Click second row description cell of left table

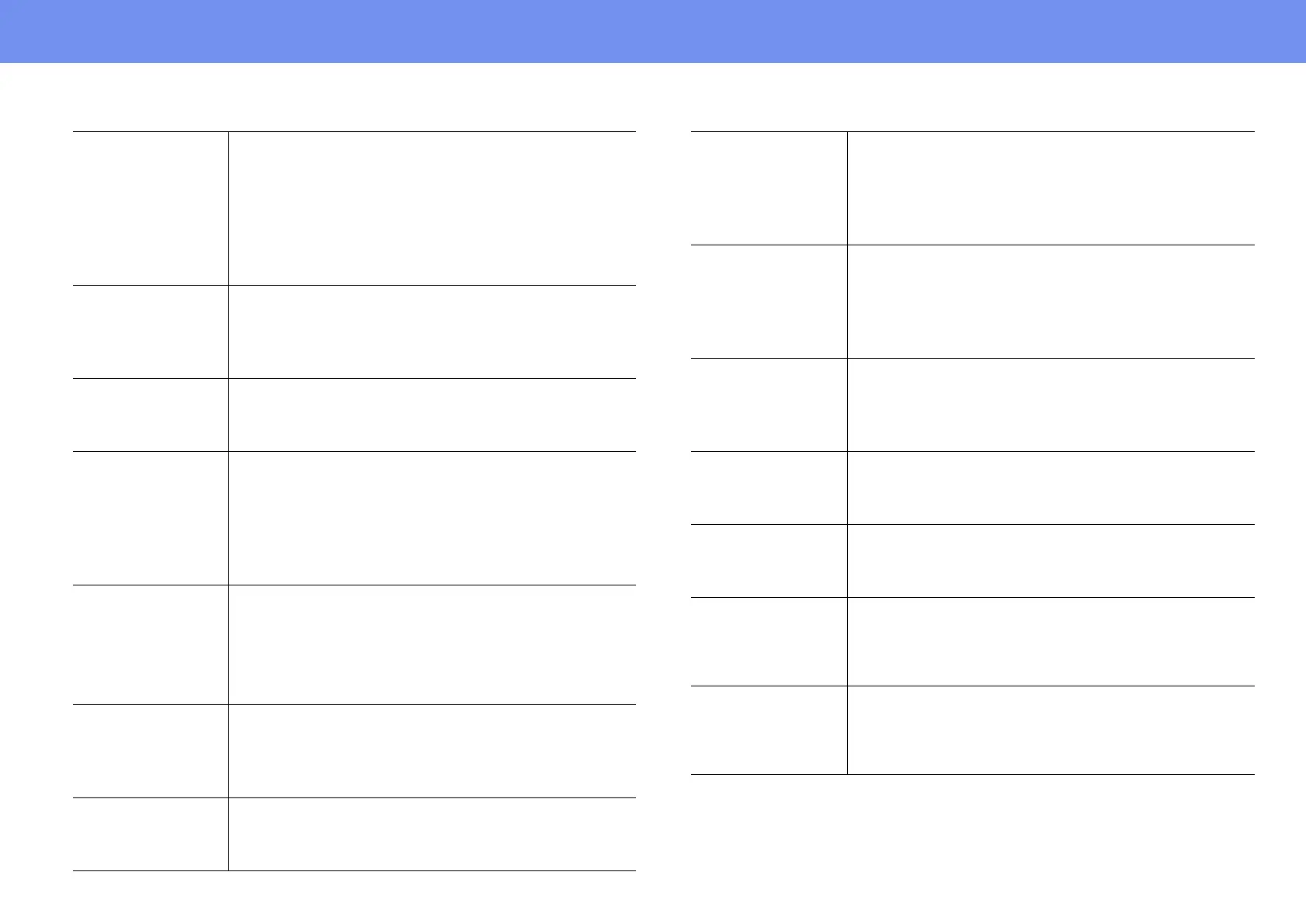click(432, 332)
